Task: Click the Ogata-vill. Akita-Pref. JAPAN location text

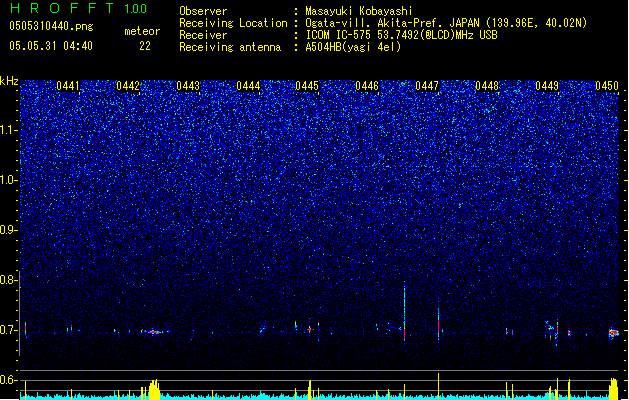Action: coord(446,23)
